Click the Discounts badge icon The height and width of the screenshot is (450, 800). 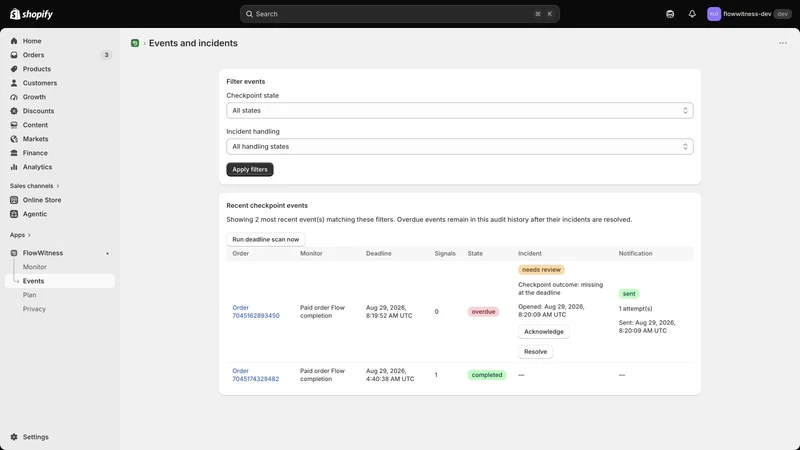(14, 111)
